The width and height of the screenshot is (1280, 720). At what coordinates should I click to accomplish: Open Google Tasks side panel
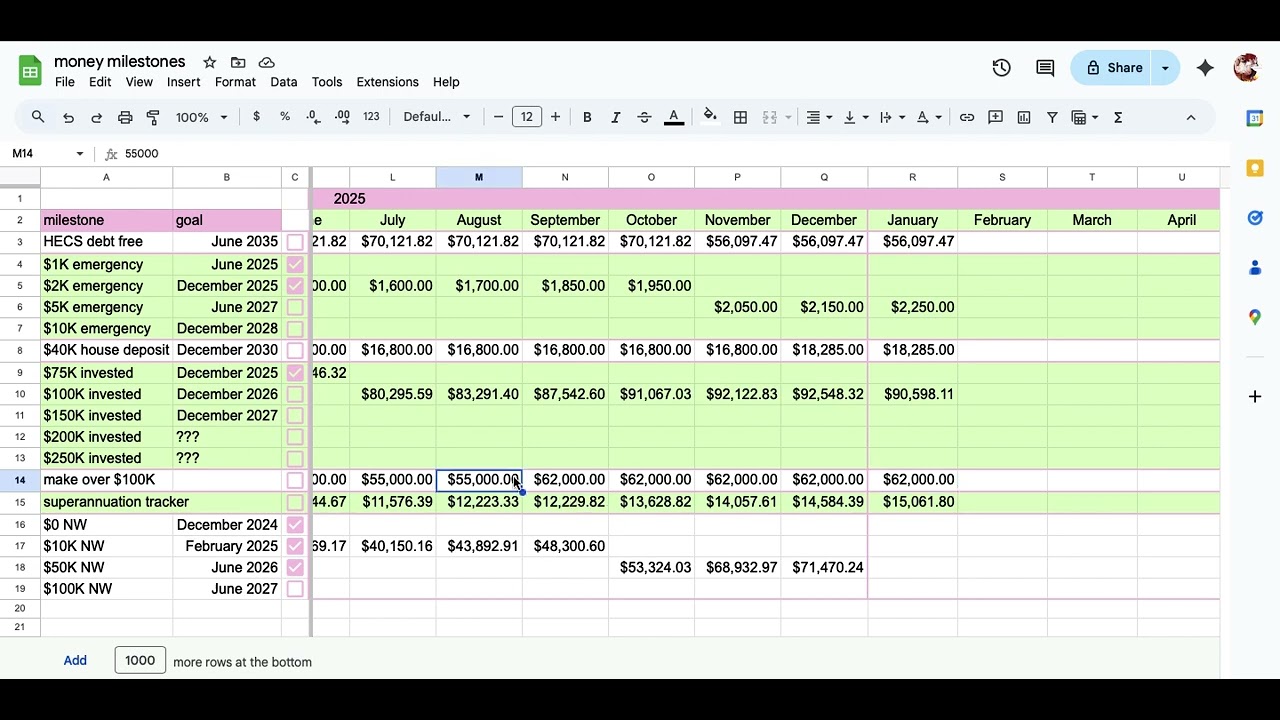pos(1255,218)
